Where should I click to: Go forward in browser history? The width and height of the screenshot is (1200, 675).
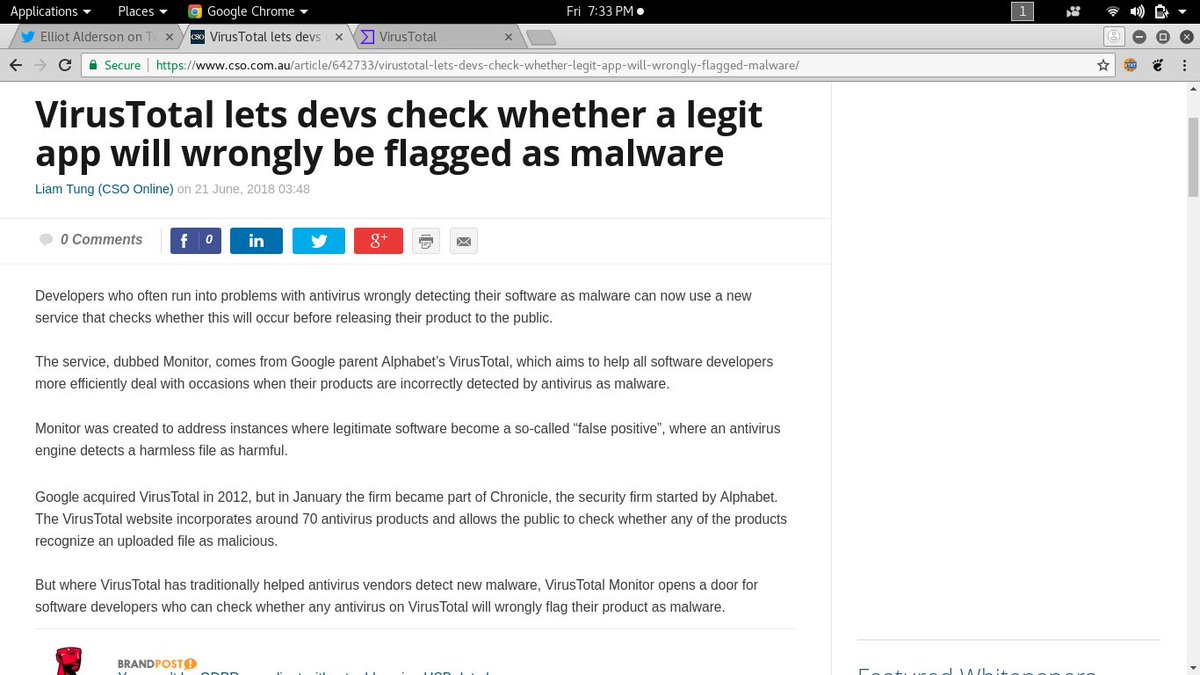click(40, 65)
